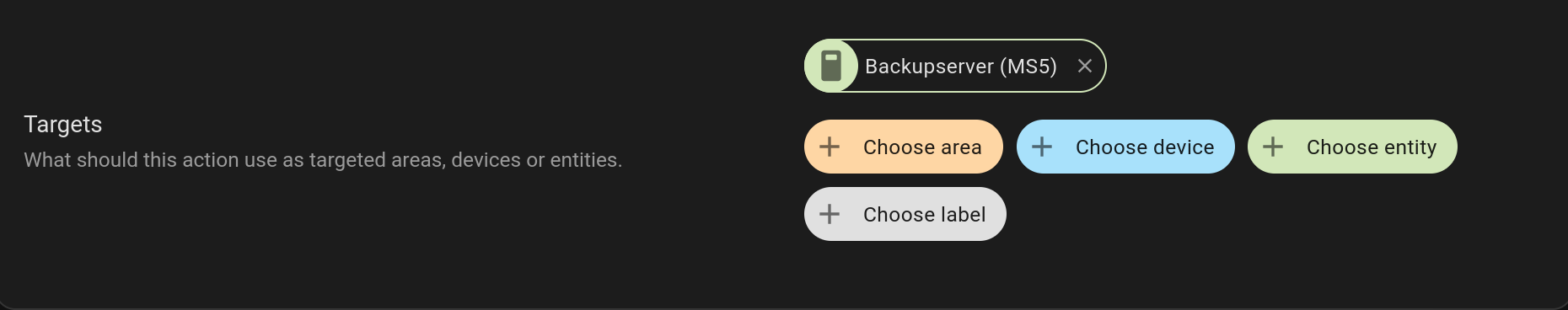
Task: Open the Choose device picker
Action: click(x=1125, y=147)
